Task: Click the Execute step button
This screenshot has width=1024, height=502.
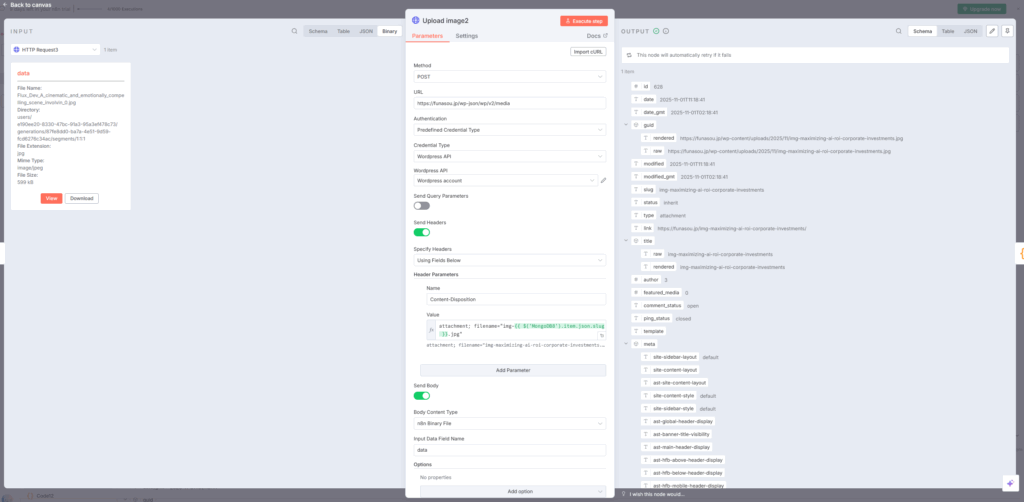Action: (x=582, y=20)
